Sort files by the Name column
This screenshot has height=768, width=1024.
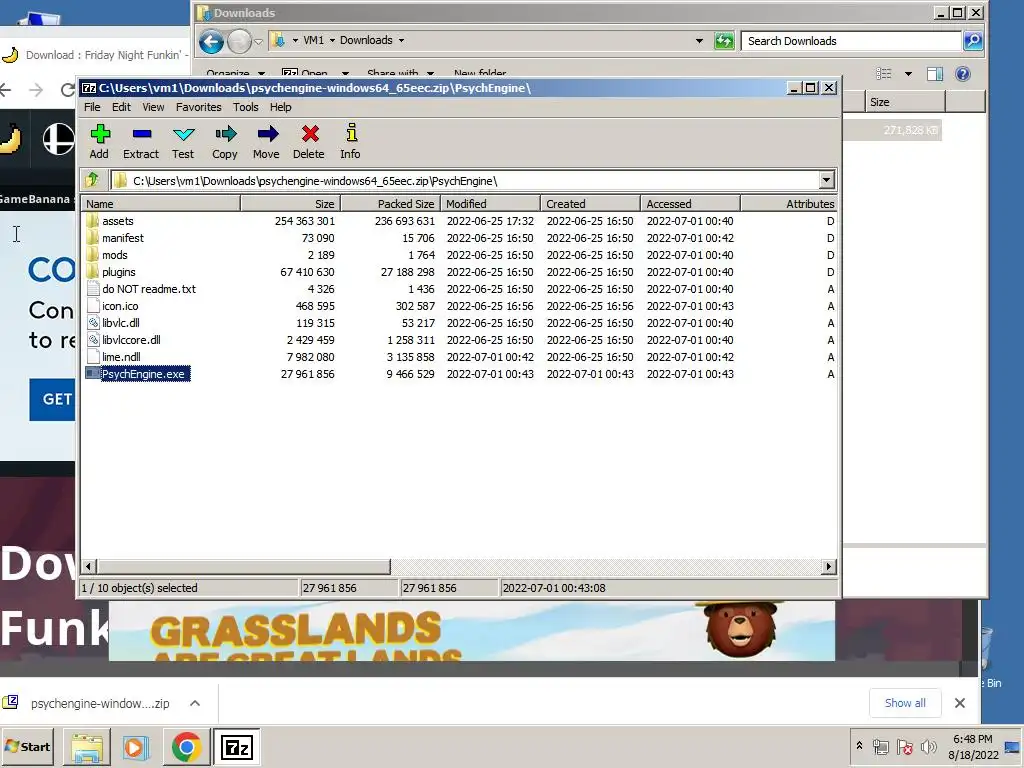pos(160,204)
